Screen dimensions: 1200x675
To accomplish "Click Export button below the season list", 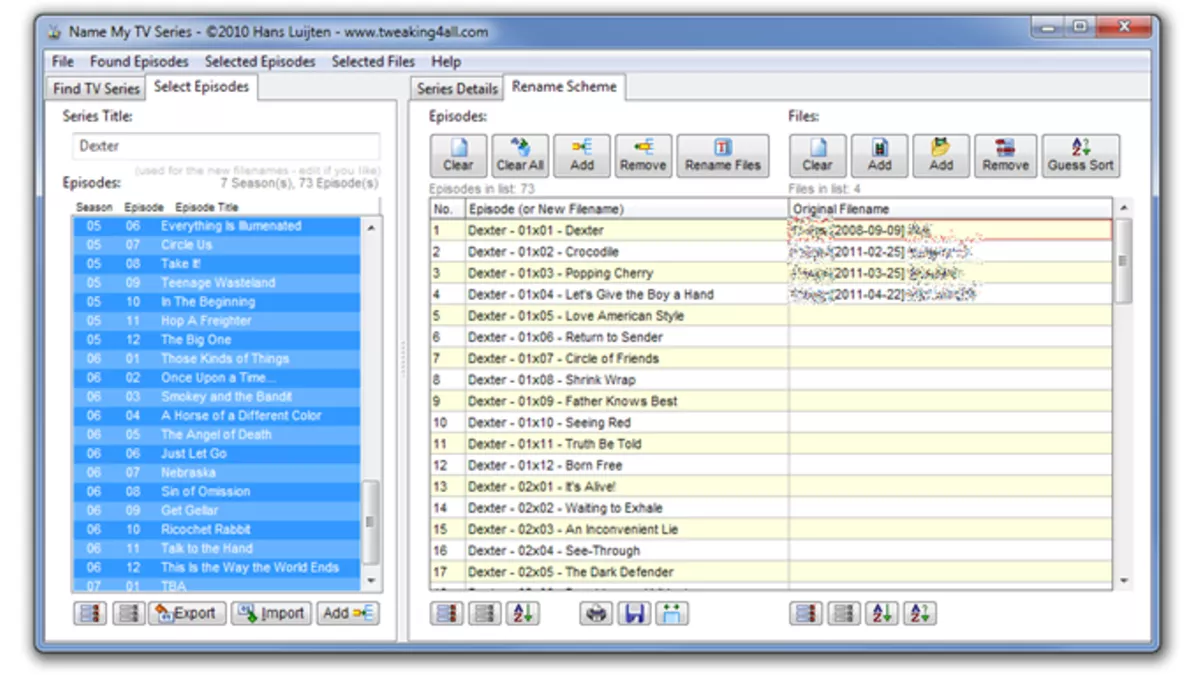I will pyautogui.click(x=187, y=613).
